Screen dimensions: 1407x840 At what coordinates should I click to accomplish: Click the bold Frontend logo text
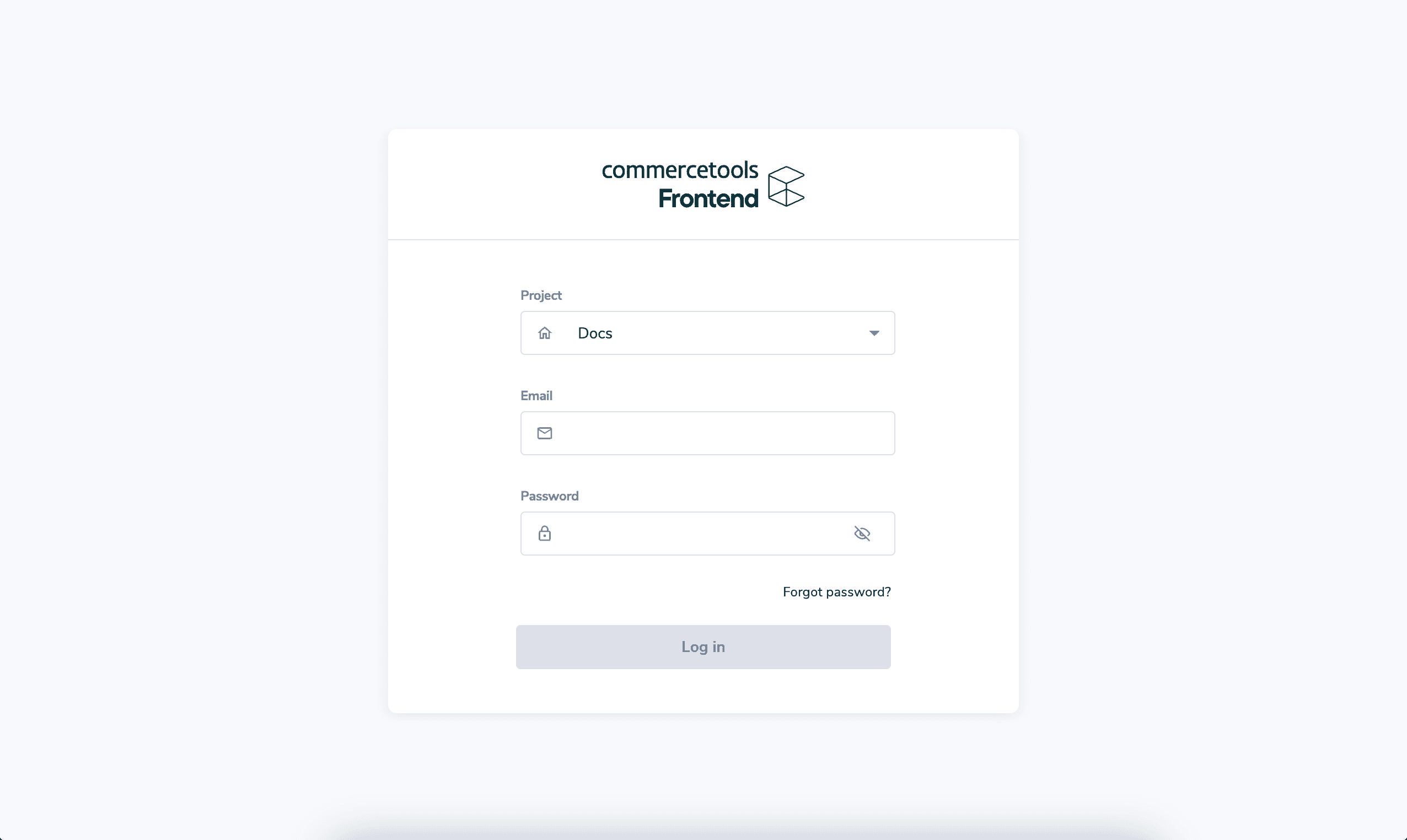click(x=708, y=198)
